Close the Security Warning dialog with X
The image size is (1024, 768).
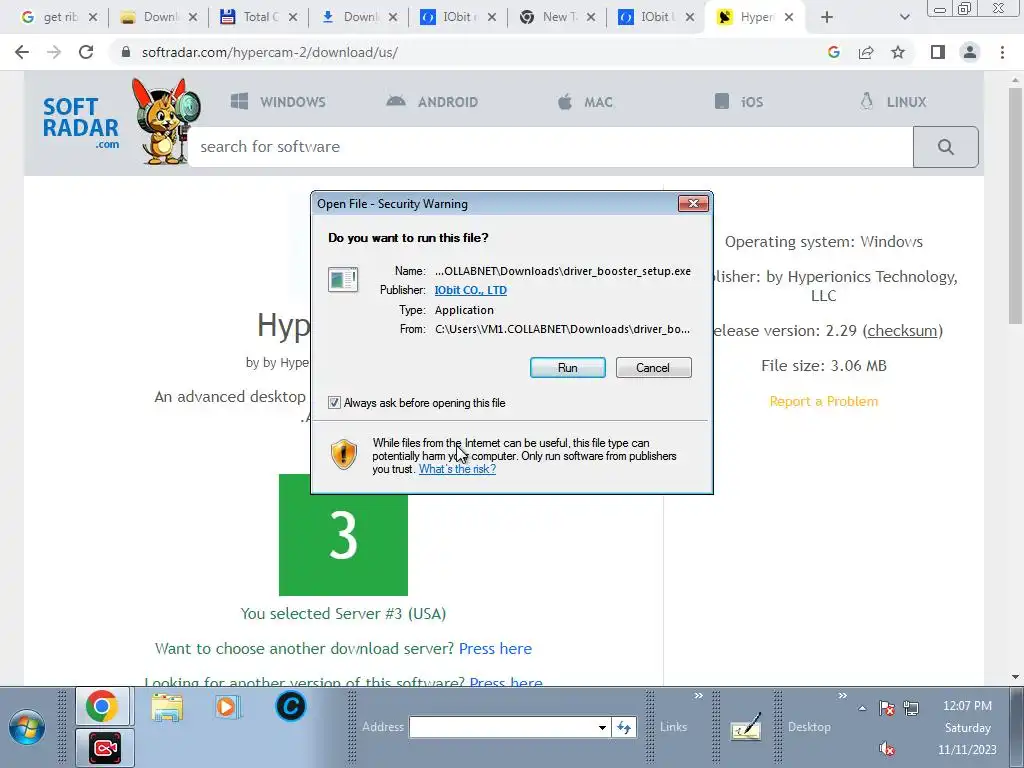(x=693, y=204)
